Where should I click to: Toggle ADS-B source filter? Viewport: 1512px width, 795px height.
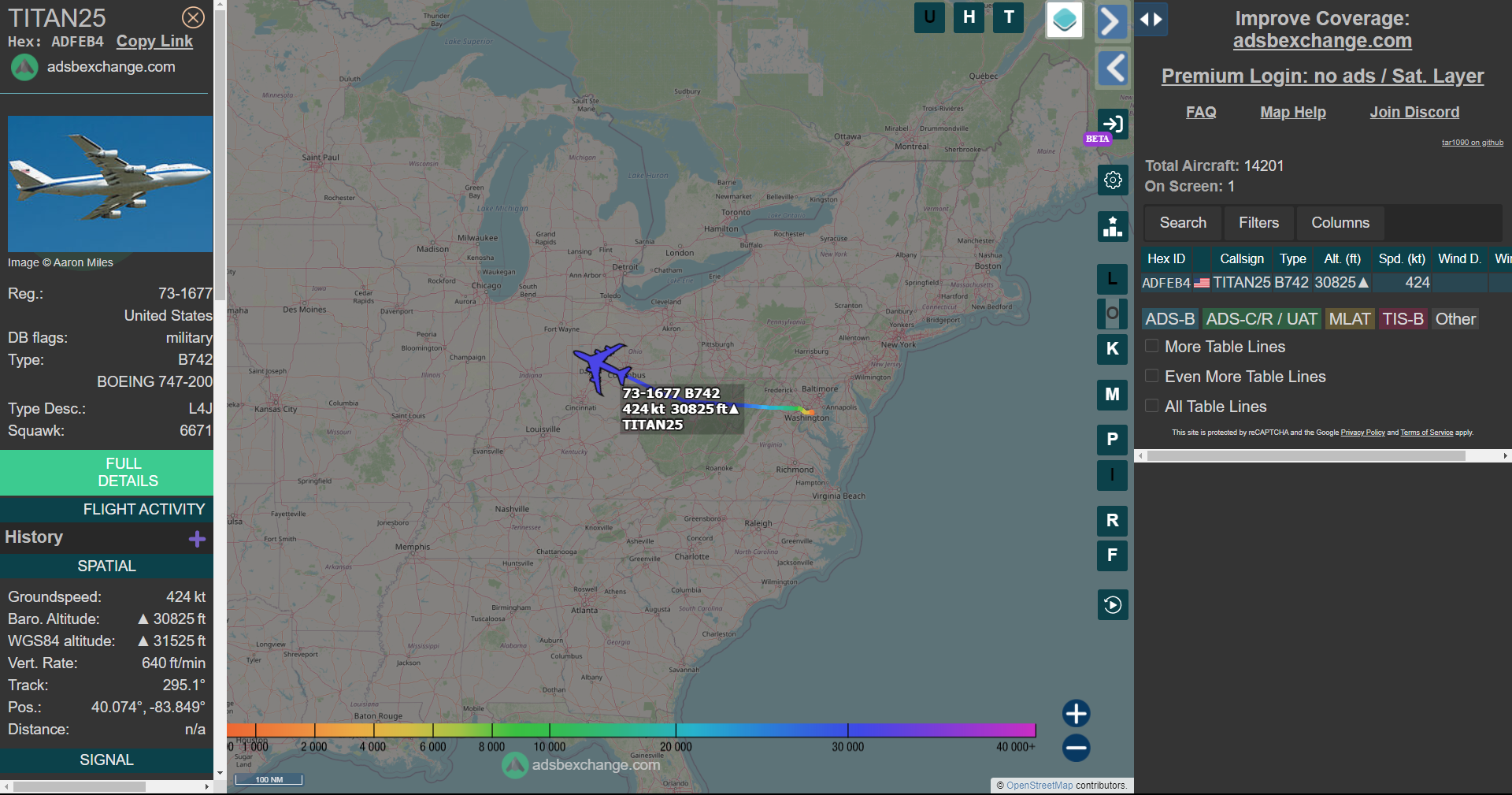pyautogui.click(x=1169, y=319)
